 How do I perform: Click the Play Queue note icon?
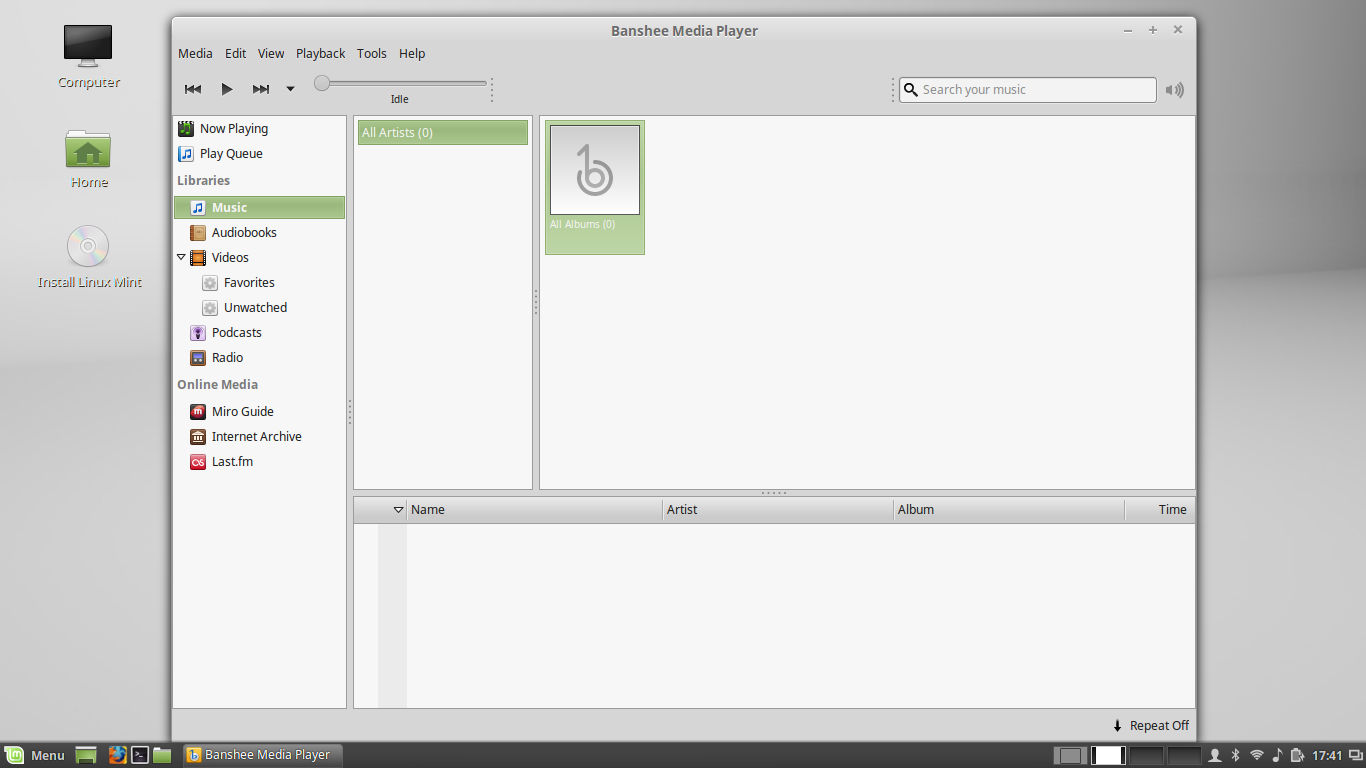point(186,154)
